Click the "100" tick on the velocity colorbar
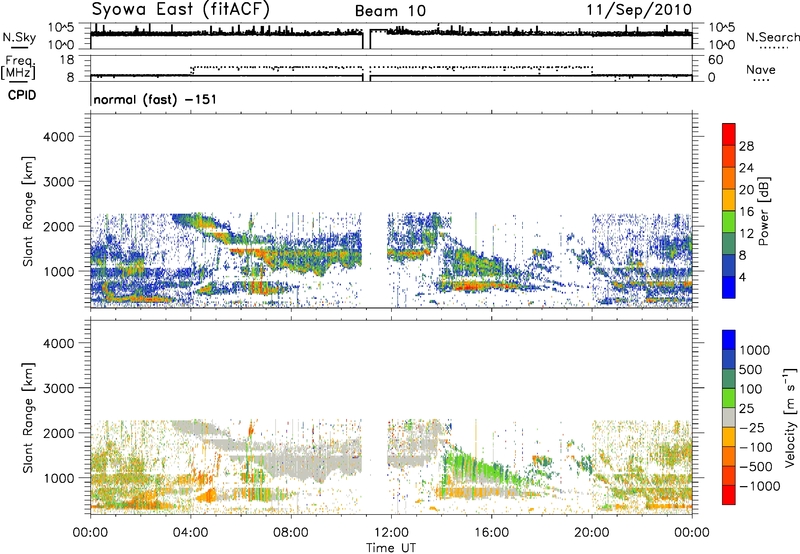800x554 pixels. (751, 389)
